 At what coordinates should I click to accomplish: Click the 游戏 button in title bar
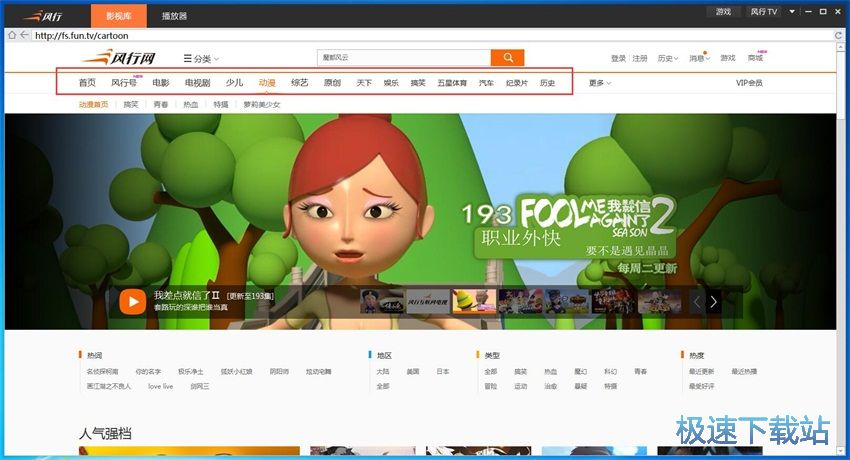click(x=723, y=11)
